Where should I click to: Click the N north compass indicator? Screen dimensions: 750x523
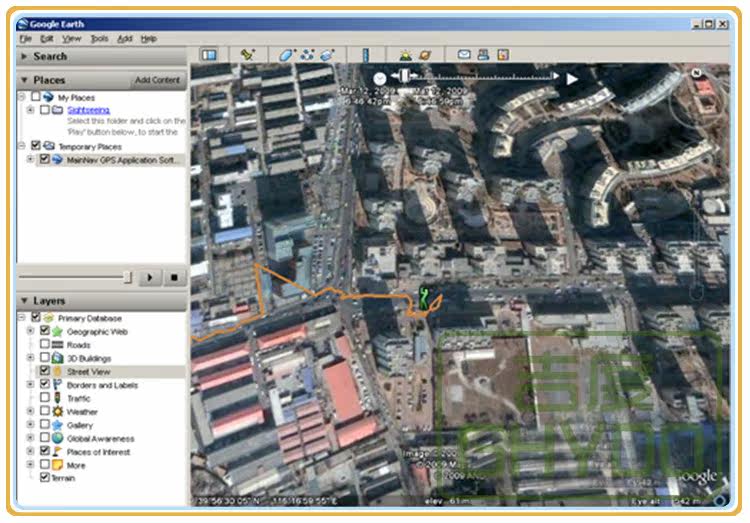(x=697, y=73)
